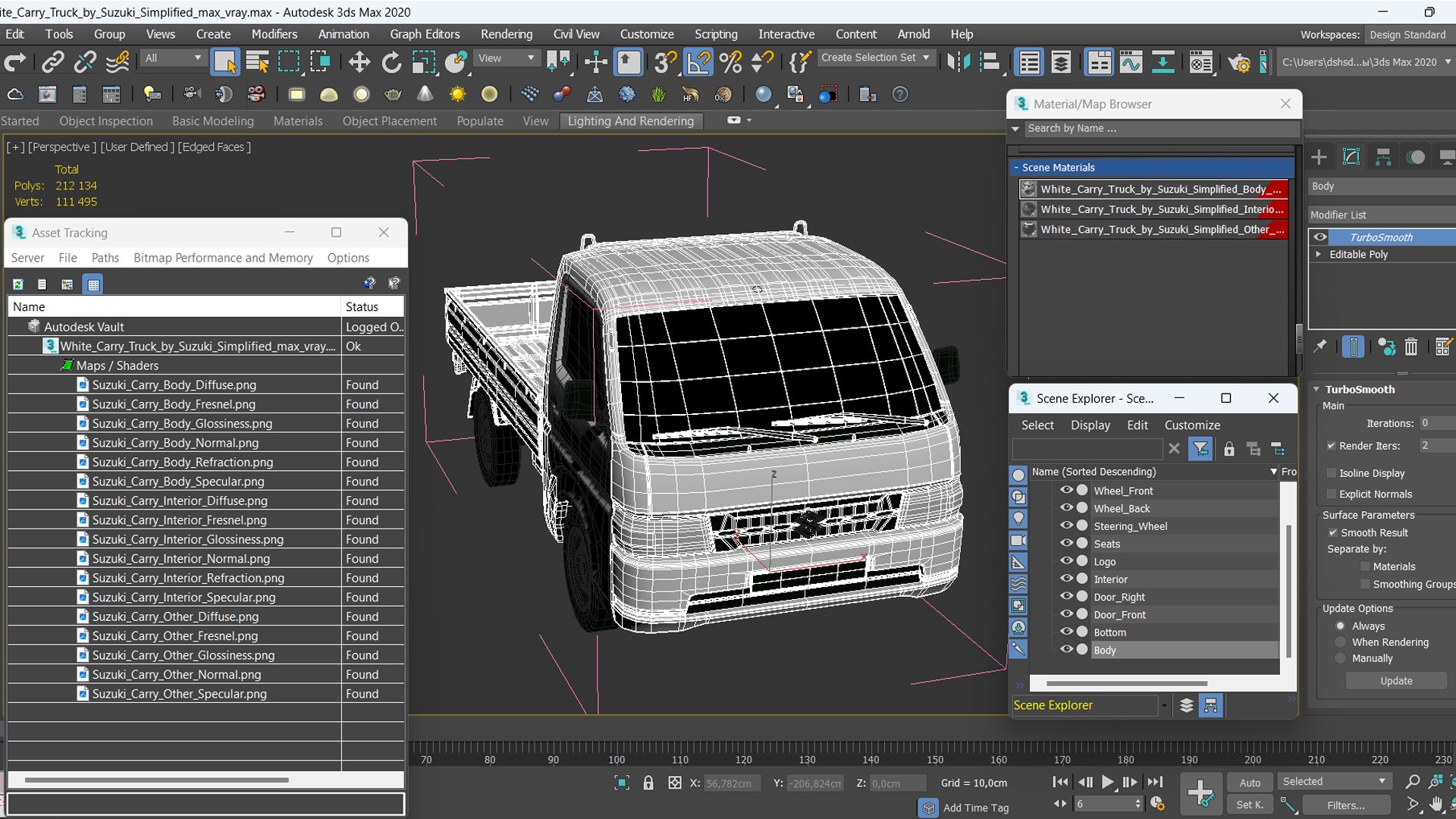Click the Sun light icon
Viewport: 1456px width, 819px height.
tap(457, 94)
